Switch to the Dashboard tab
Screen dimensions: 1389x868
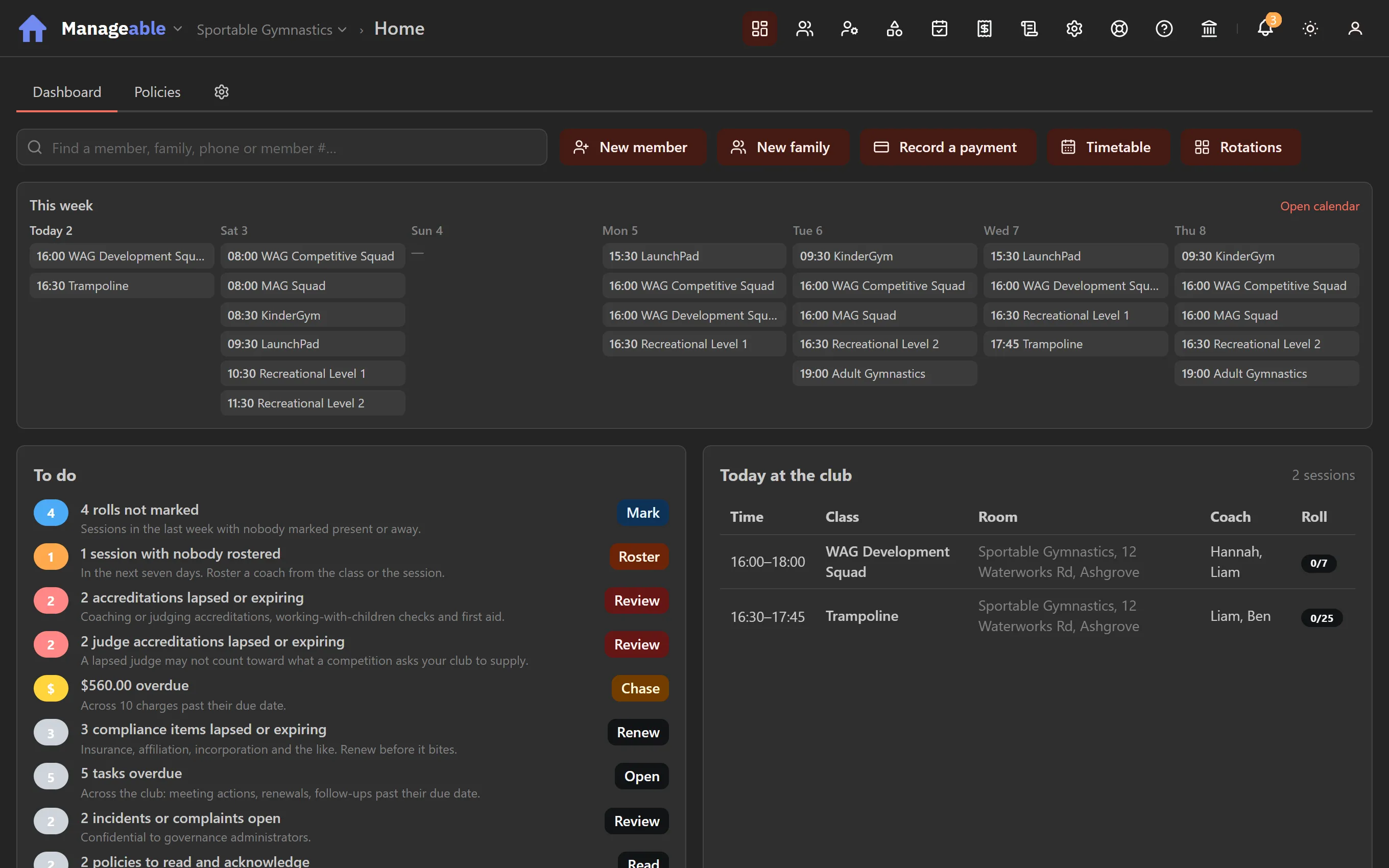pyautogui.click(x=67, y=92)
